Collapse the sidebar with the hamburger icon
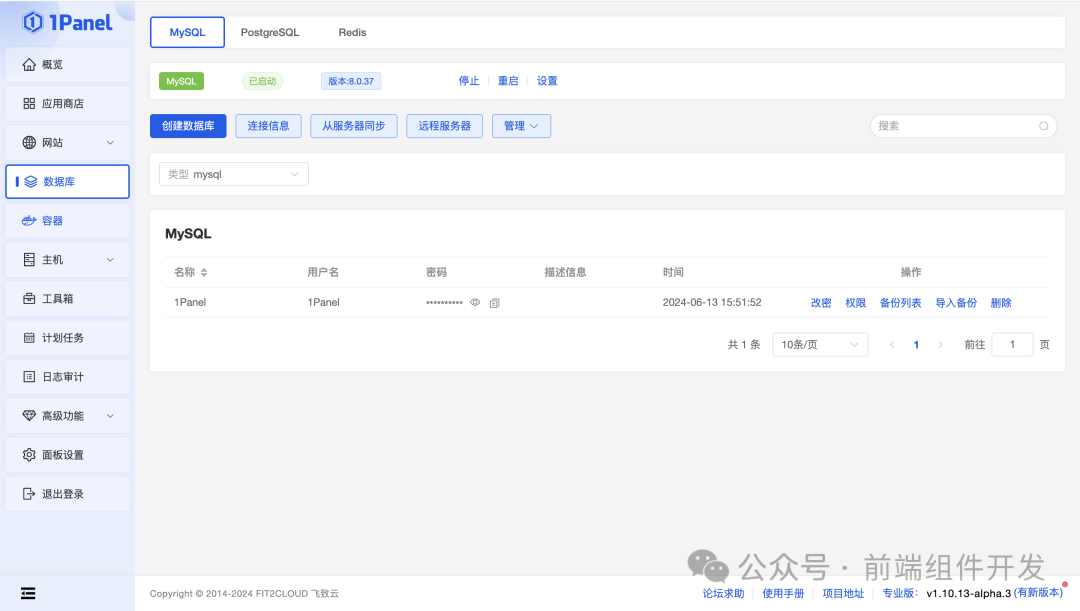 pos(28,593)
